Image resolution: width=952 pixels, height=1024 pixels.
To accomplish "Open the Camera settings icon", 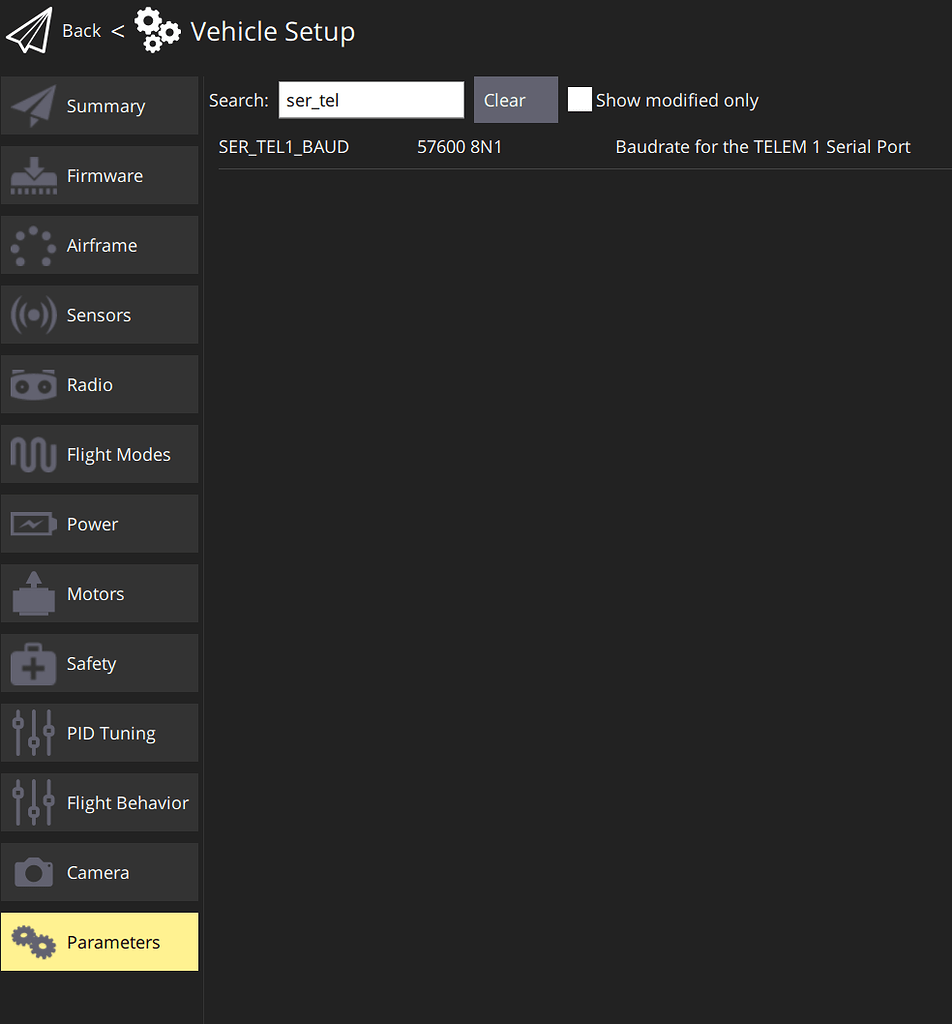I will click(33, 872).
